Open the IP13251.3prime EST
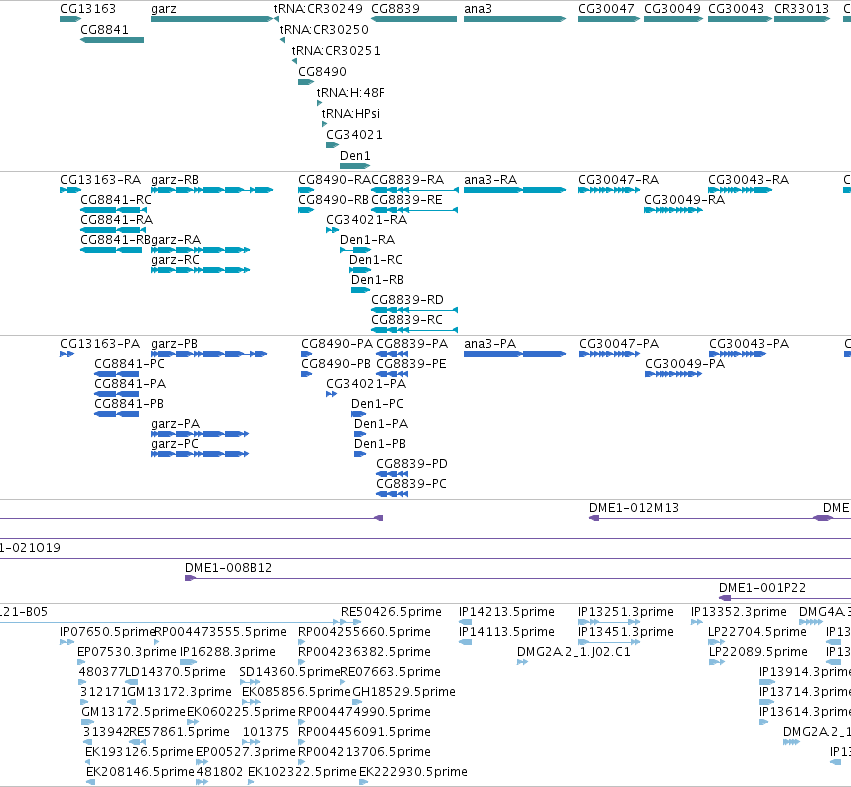The height and width of the screenshot is (787, 851). 609,622
